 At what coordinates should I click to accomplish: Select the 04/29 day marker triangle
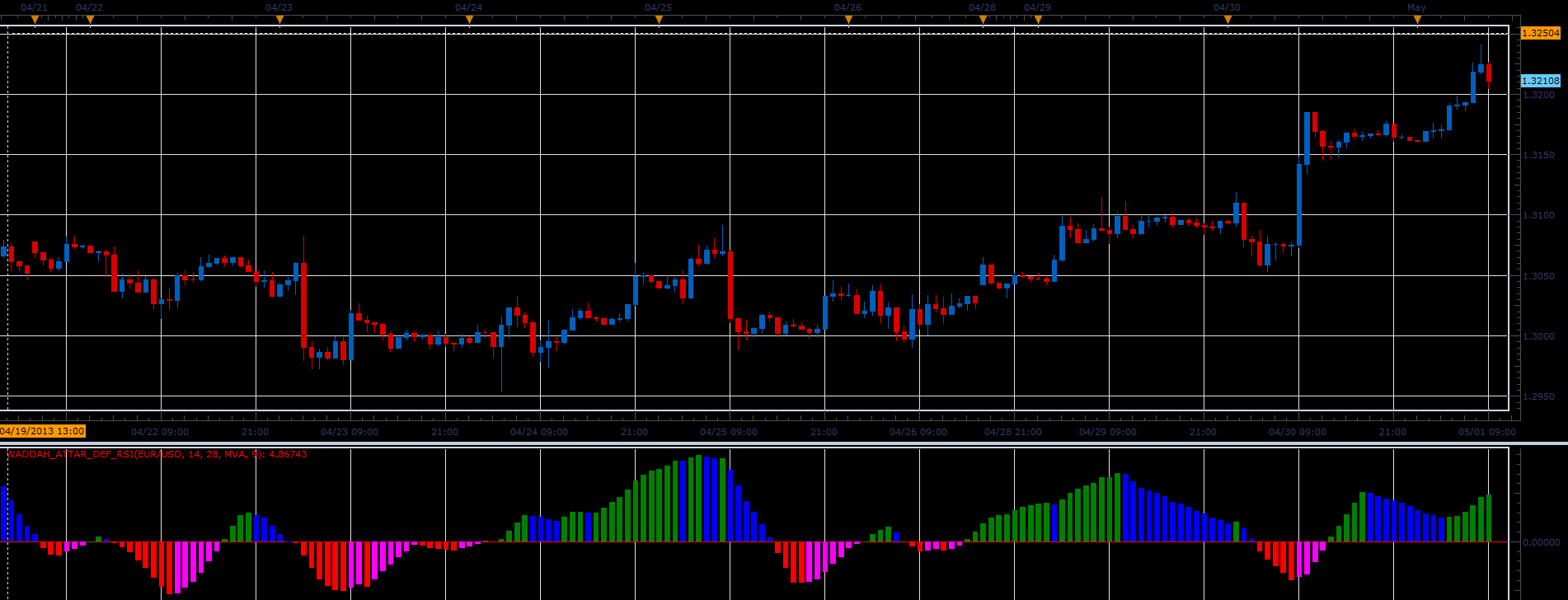(x=1038, y=20)
